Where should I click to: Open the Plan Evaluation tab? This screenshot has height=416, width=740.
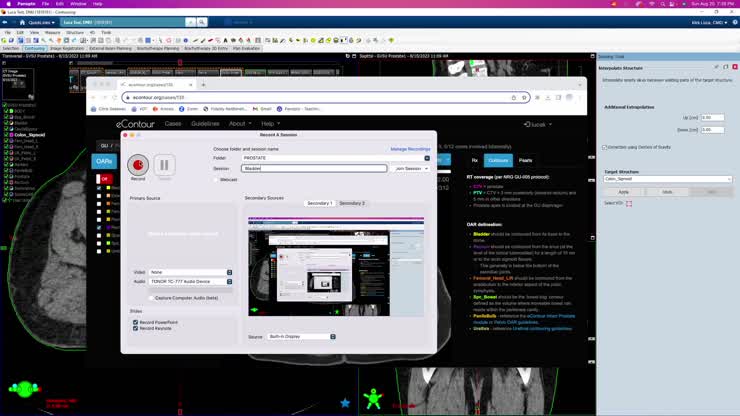tap(246, 49)
